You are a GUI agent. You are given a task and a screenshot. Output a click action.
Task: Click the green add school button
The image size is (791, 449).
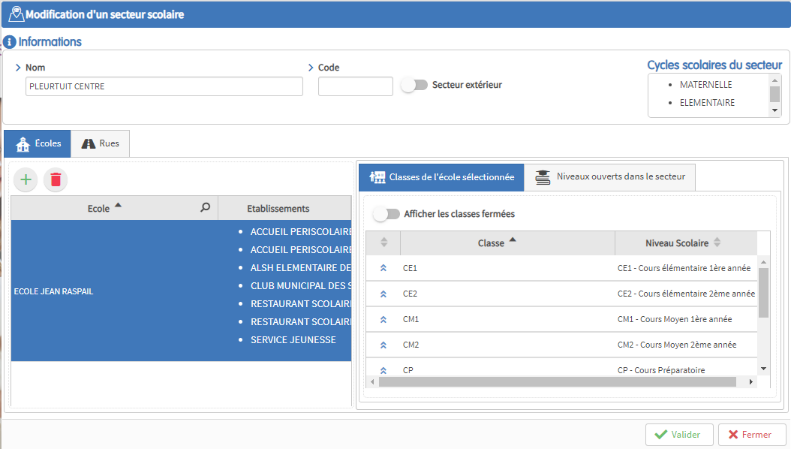(26, 180)
